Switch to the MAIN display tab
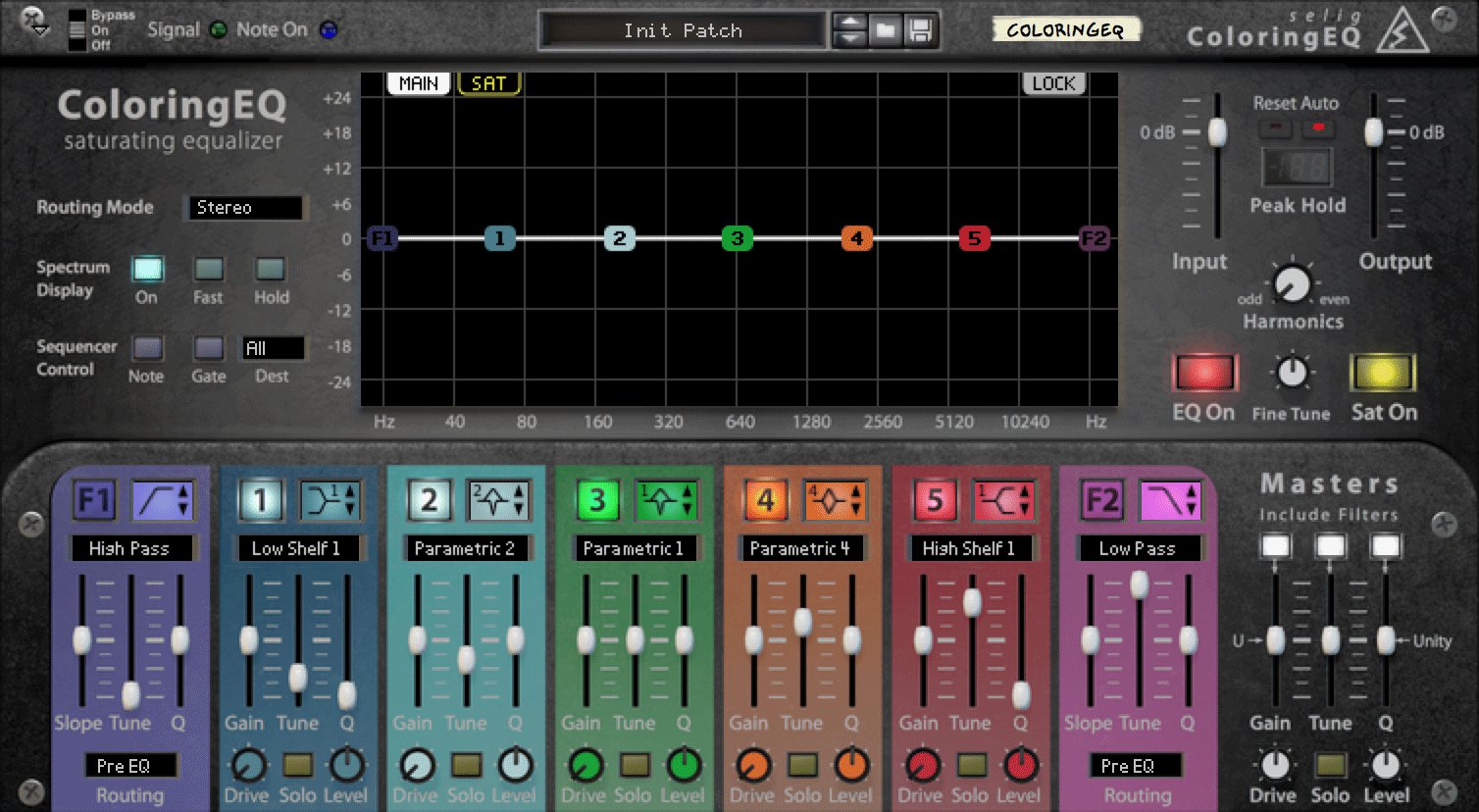 (x=419, y=84)
